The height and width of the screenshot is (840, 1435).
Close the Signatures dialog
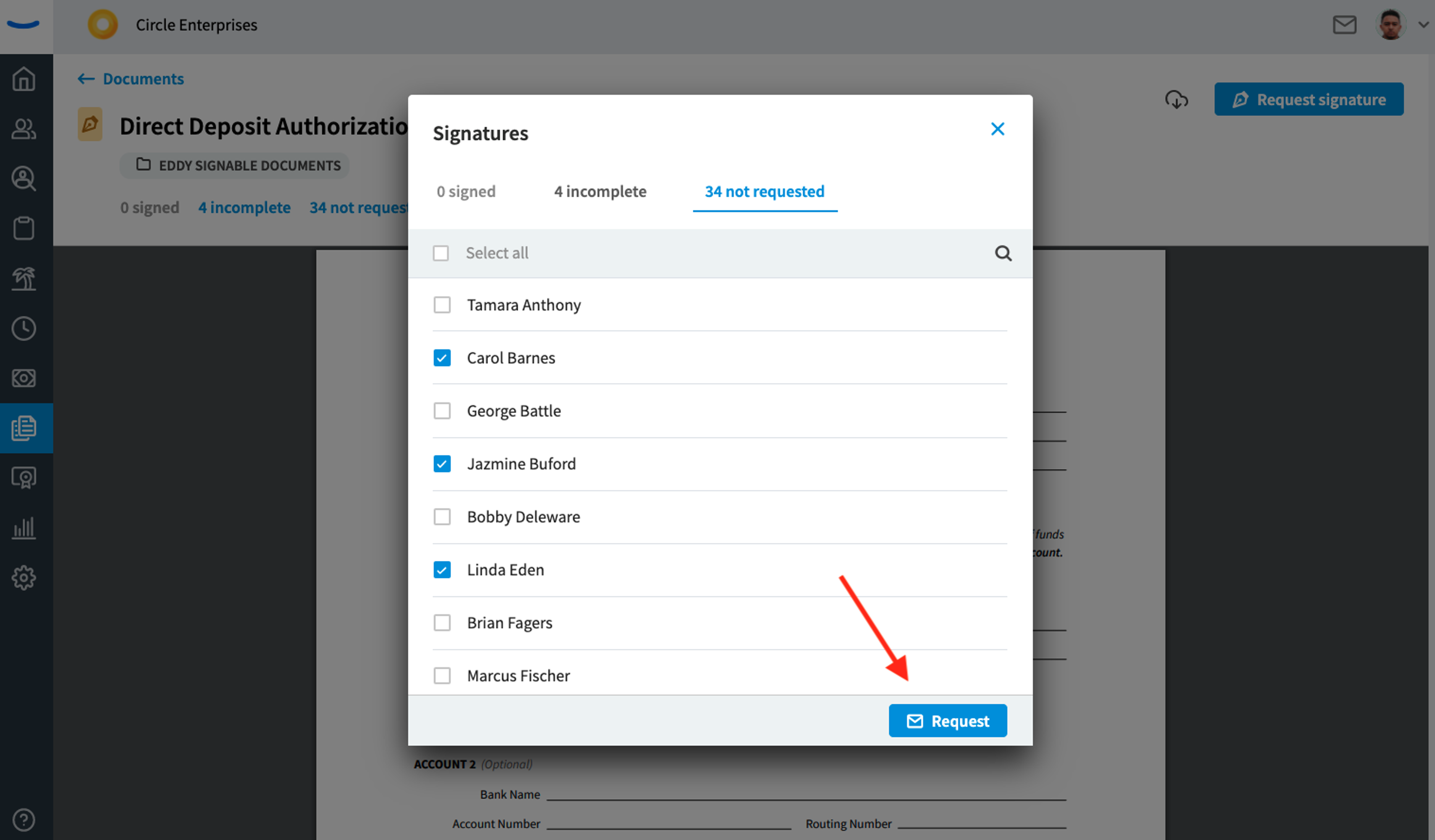pos(997,129)
